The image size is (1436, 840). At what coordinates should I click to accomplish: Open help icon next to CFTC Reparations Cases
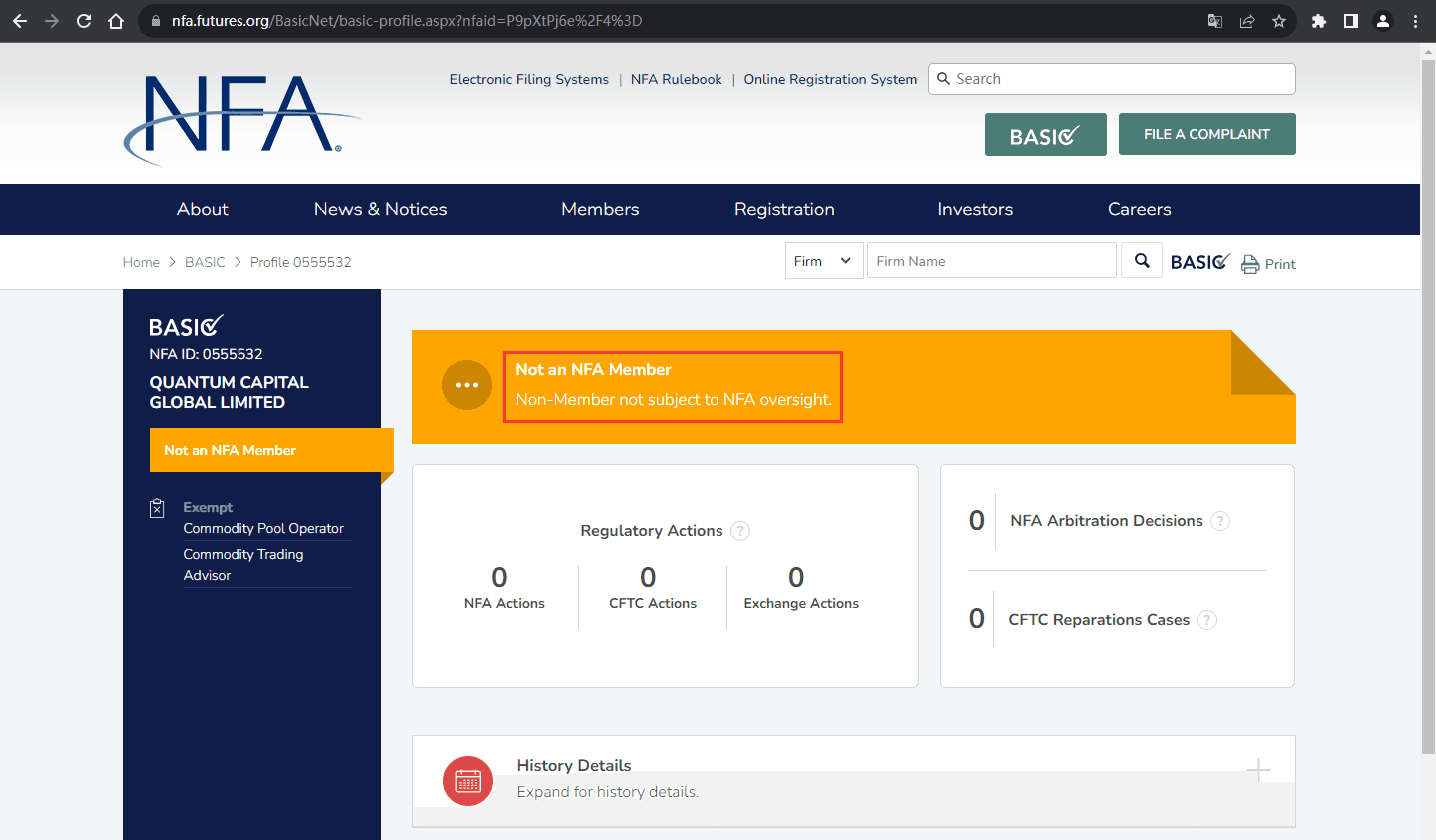click(x=1207, y=620)
